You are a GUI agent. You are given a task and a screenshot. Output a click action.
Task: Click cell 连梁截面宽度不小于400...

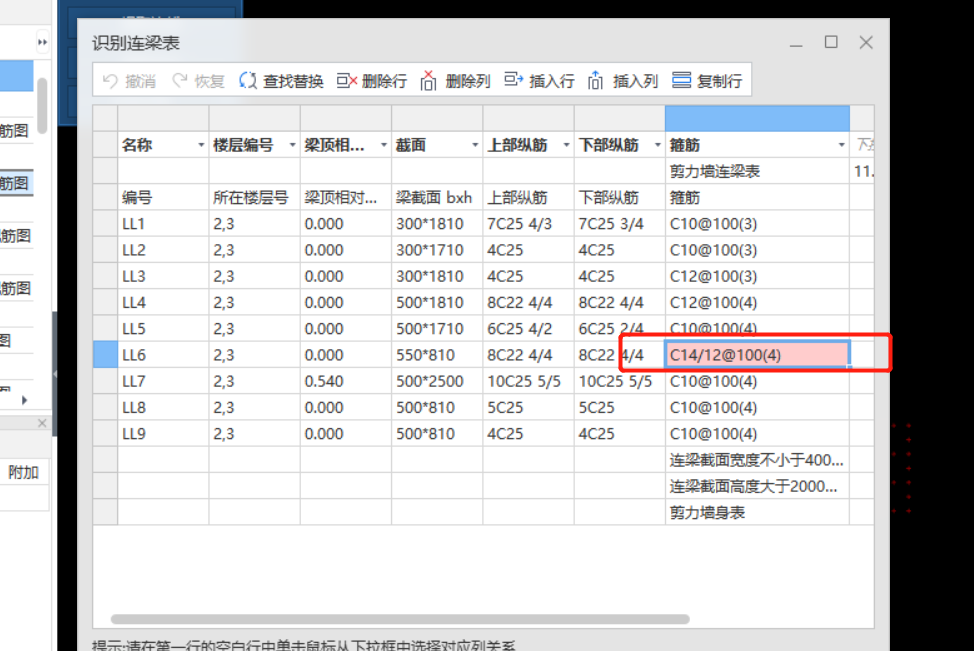[757, 460]
